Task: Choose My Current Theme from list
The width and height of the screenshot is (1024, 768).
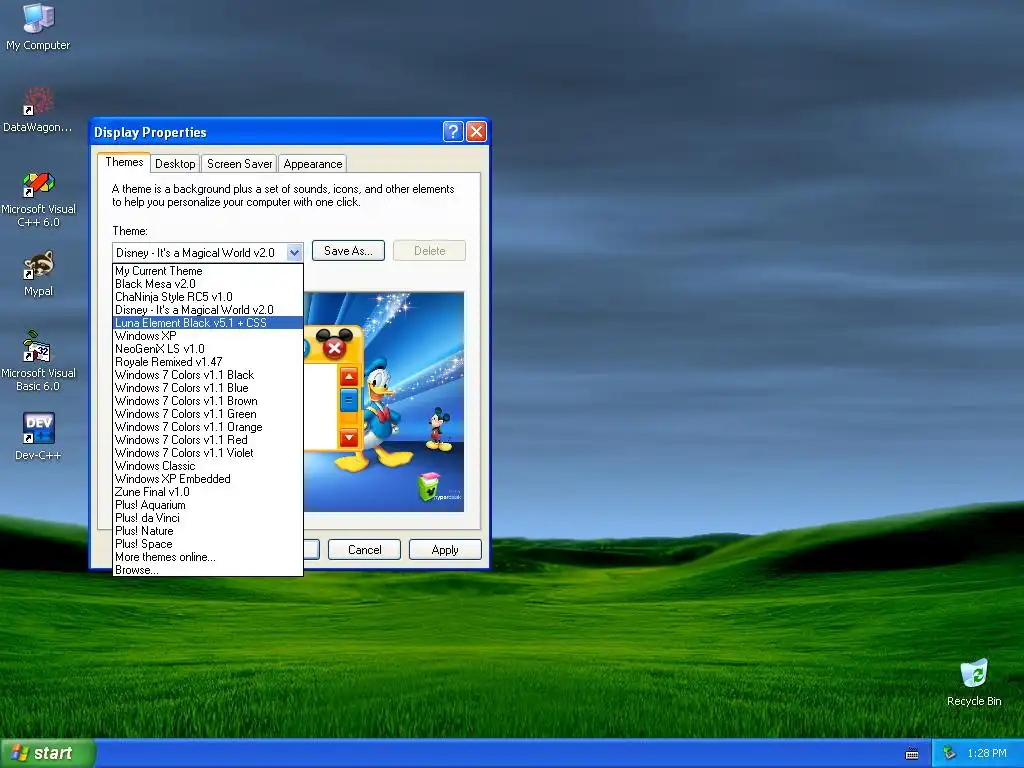Action: tap(208, 270)
